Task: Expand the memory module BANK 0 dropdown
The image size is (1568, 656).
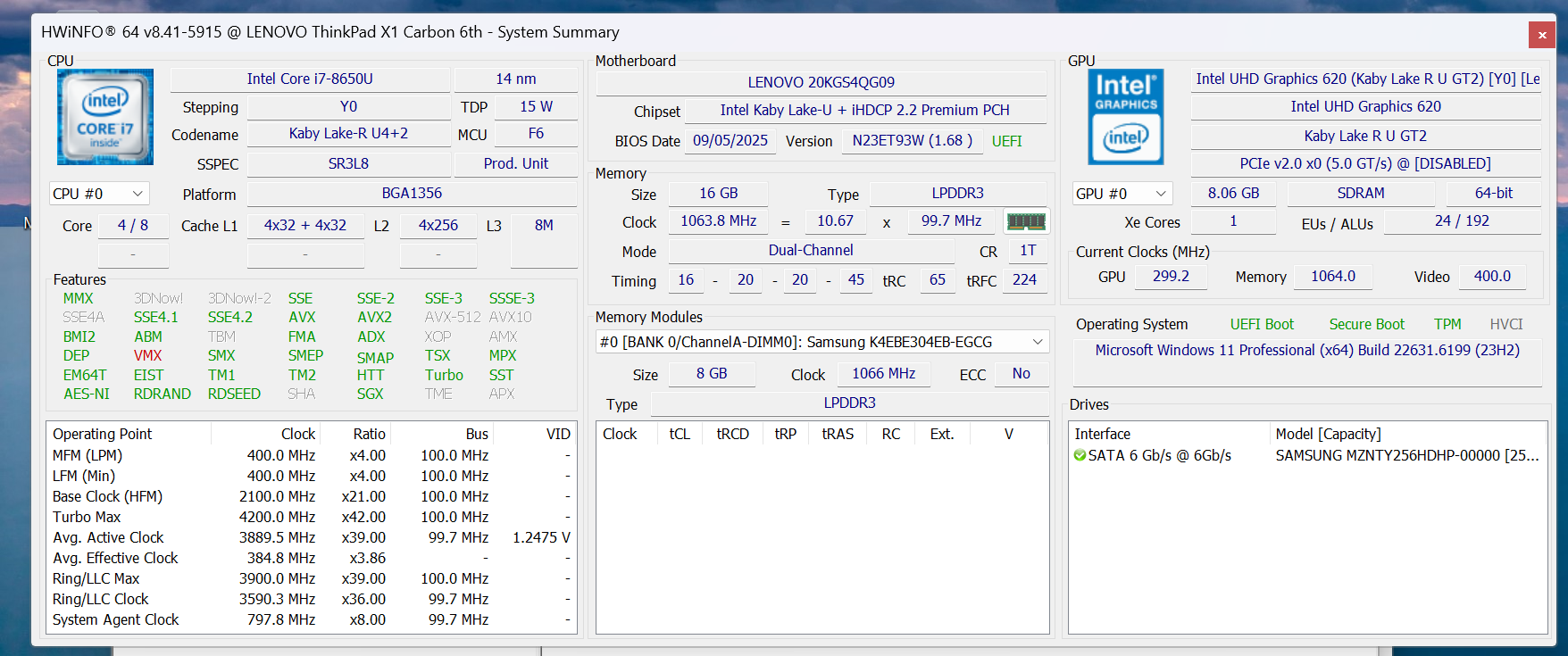Action: 822,342
